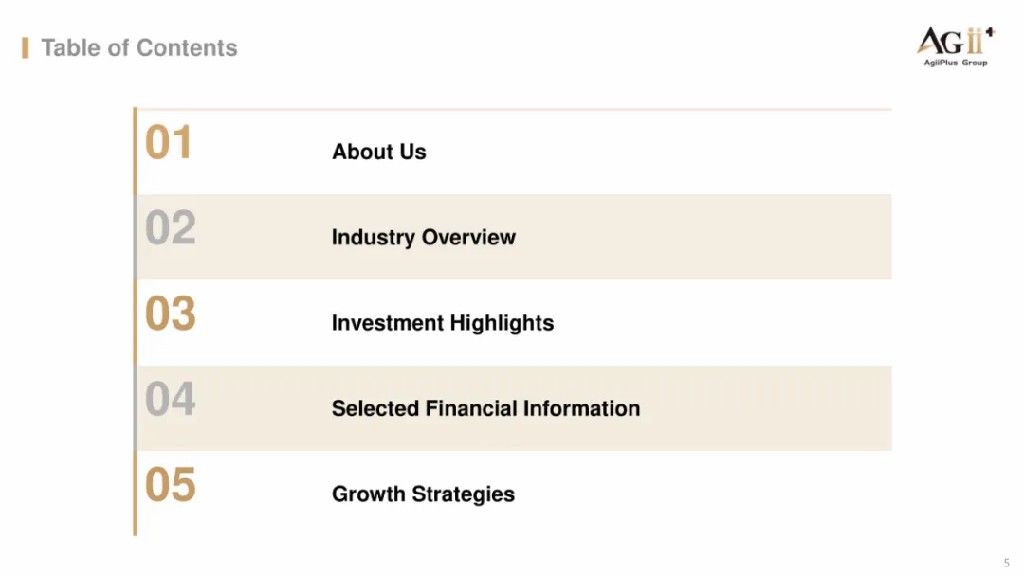The height and width of the screenshot is (575, 1024).
Task: Select the gold 05 number
Action: coord(170,485)
